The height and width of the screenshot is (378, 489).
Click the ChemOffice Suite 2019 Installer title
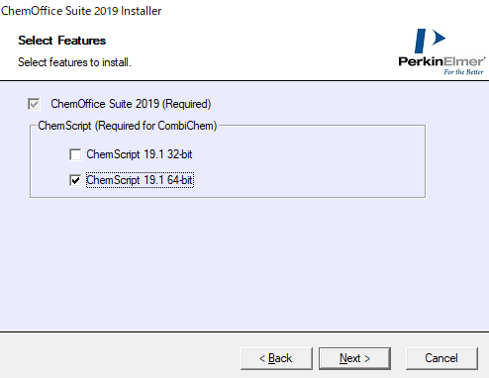(81, 11)
